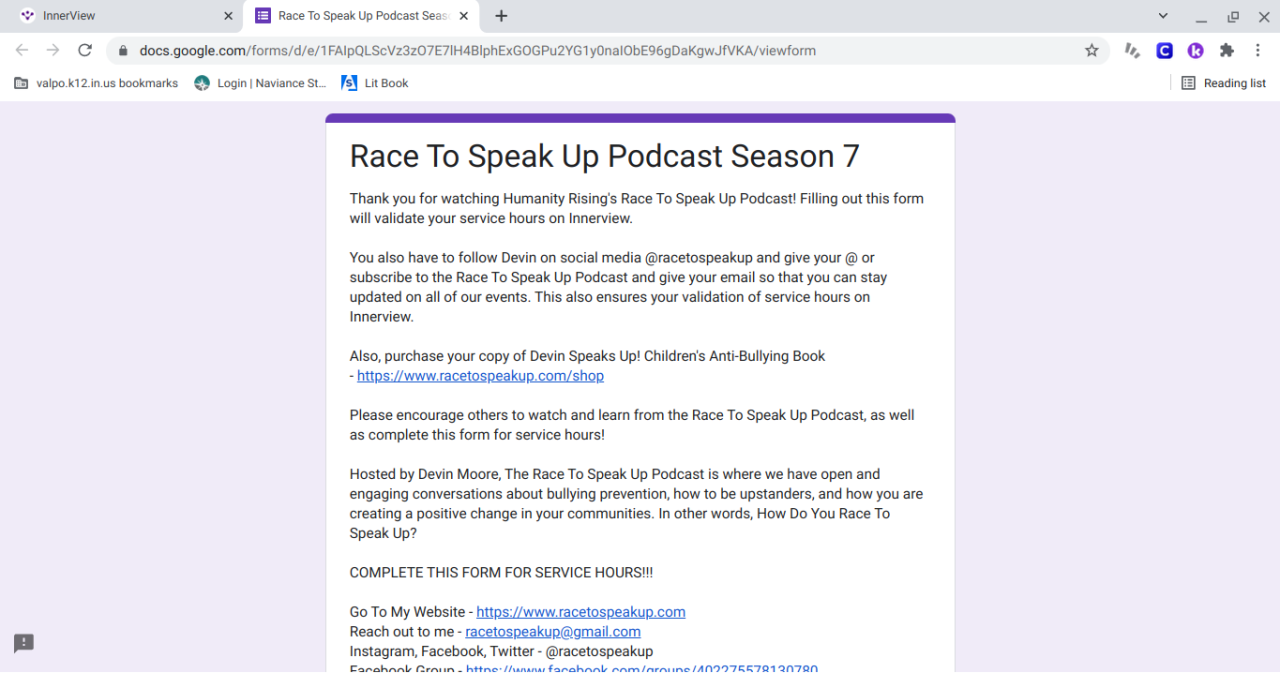Viewport: 1280px width, 673px height.
Task: Go back to previous page
Action: pos(22,50)
